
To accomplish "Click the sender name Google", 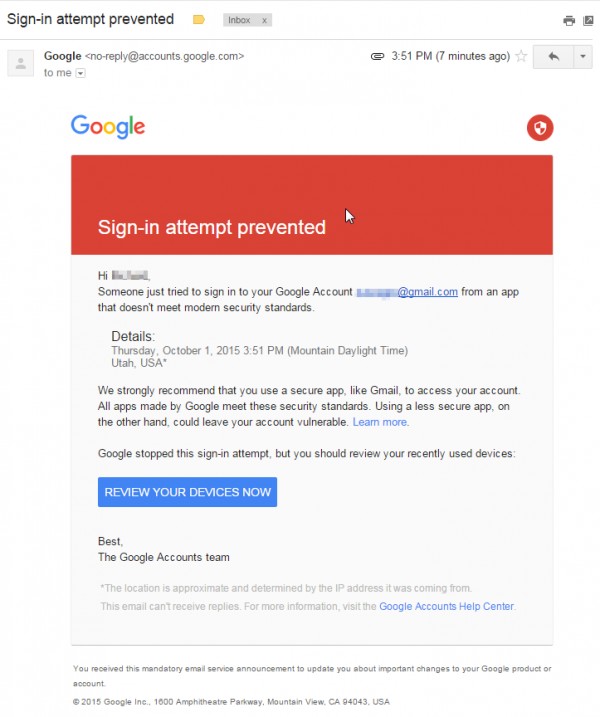I will (63, 56).
